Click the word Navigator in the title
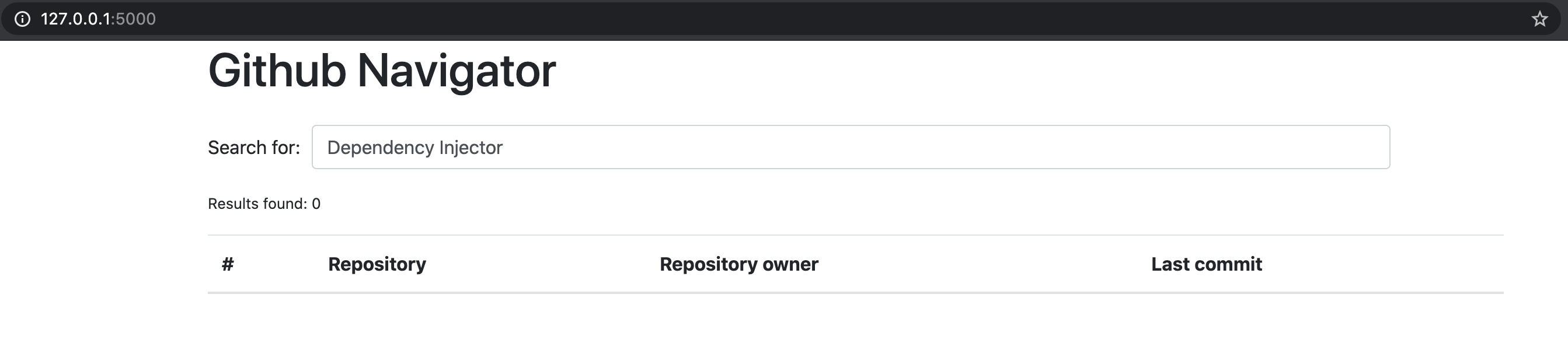This screenshot has width=1568, height=343. pos(457,71)
